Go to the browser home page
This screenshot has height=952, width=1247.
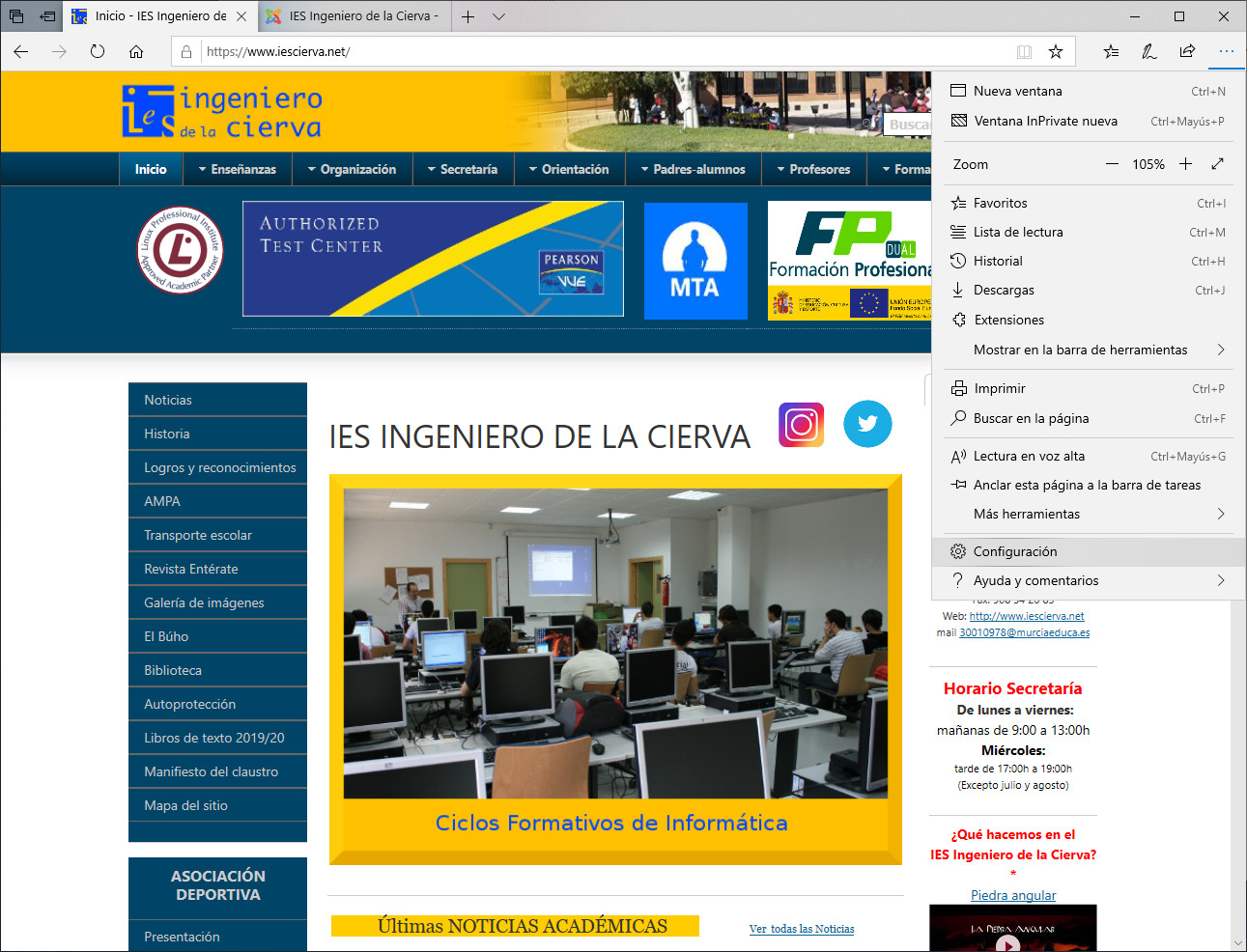[x=136, y=51]
